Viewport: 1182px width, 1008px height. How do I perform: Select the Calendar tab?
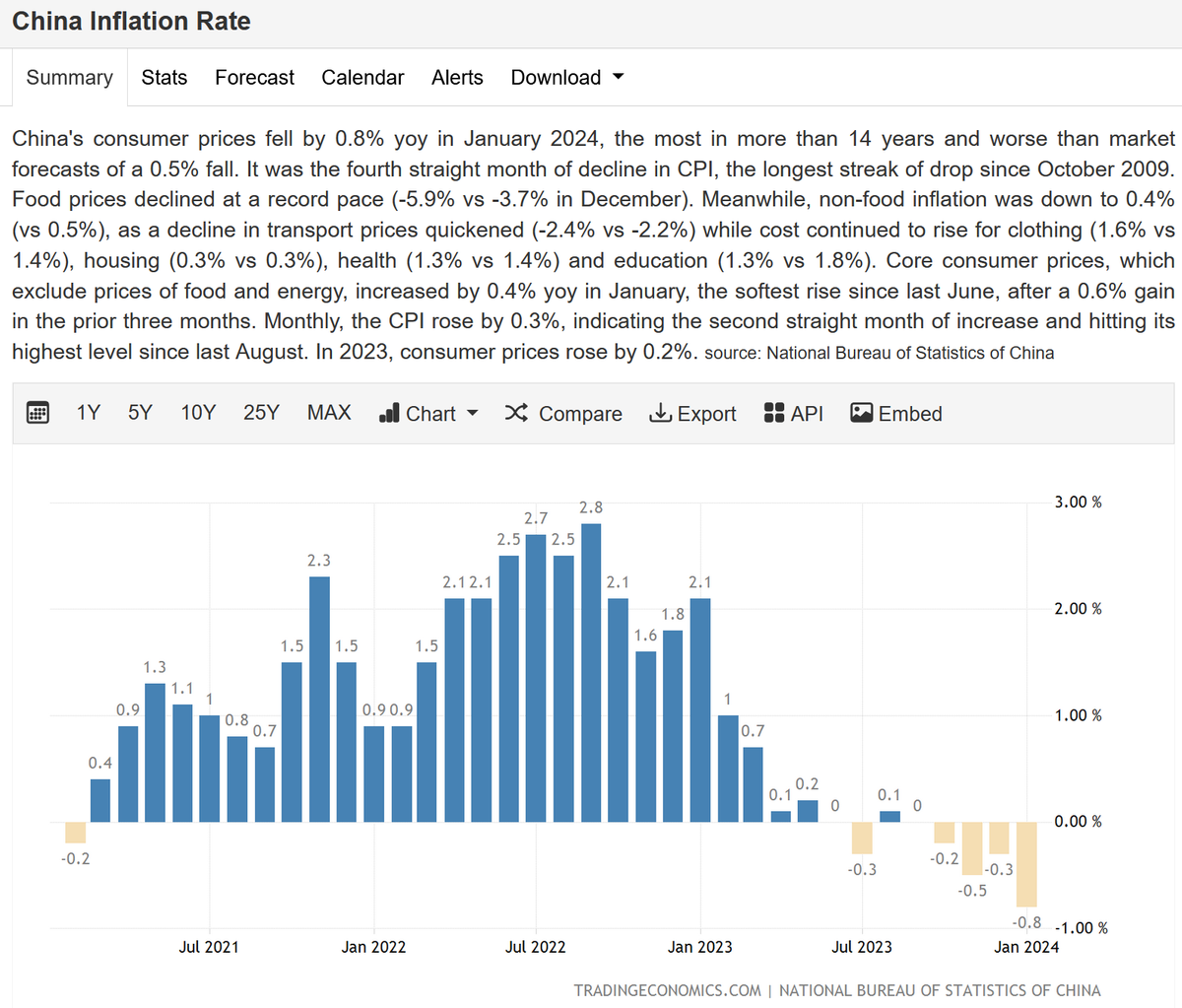point(362,78)
